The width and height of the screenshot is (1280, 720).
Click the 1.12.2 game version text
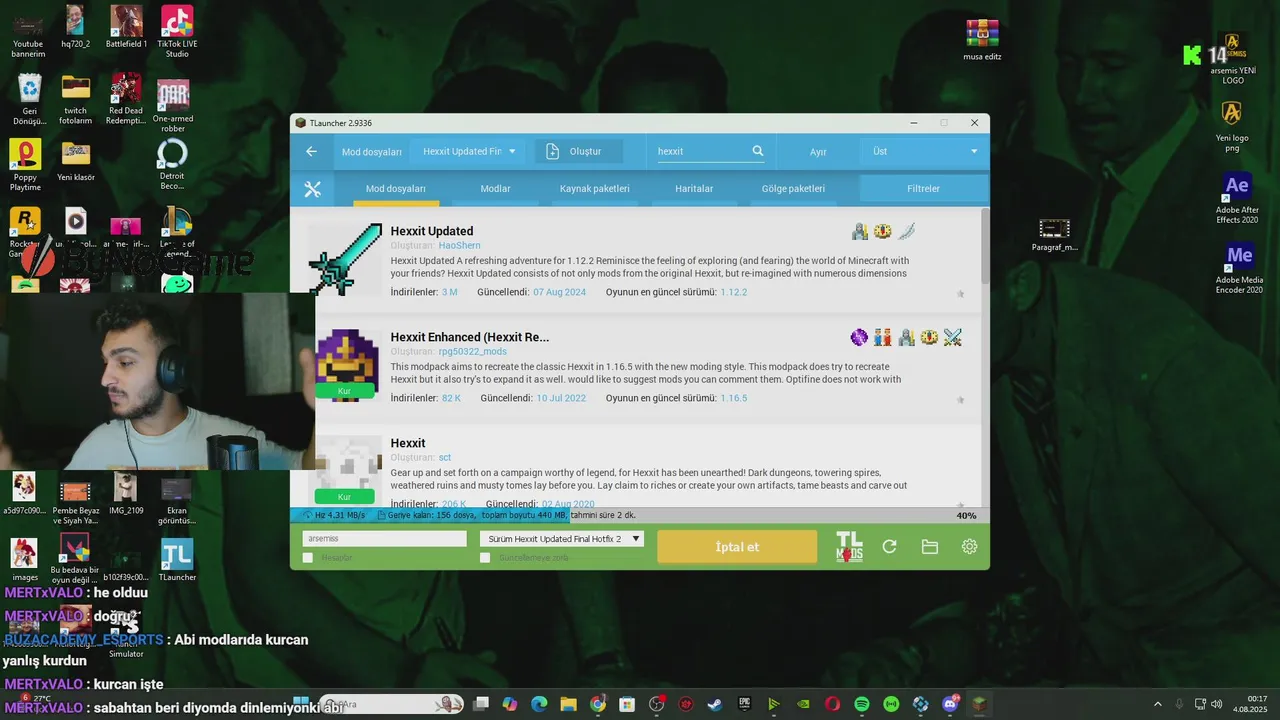click(734, 292)
